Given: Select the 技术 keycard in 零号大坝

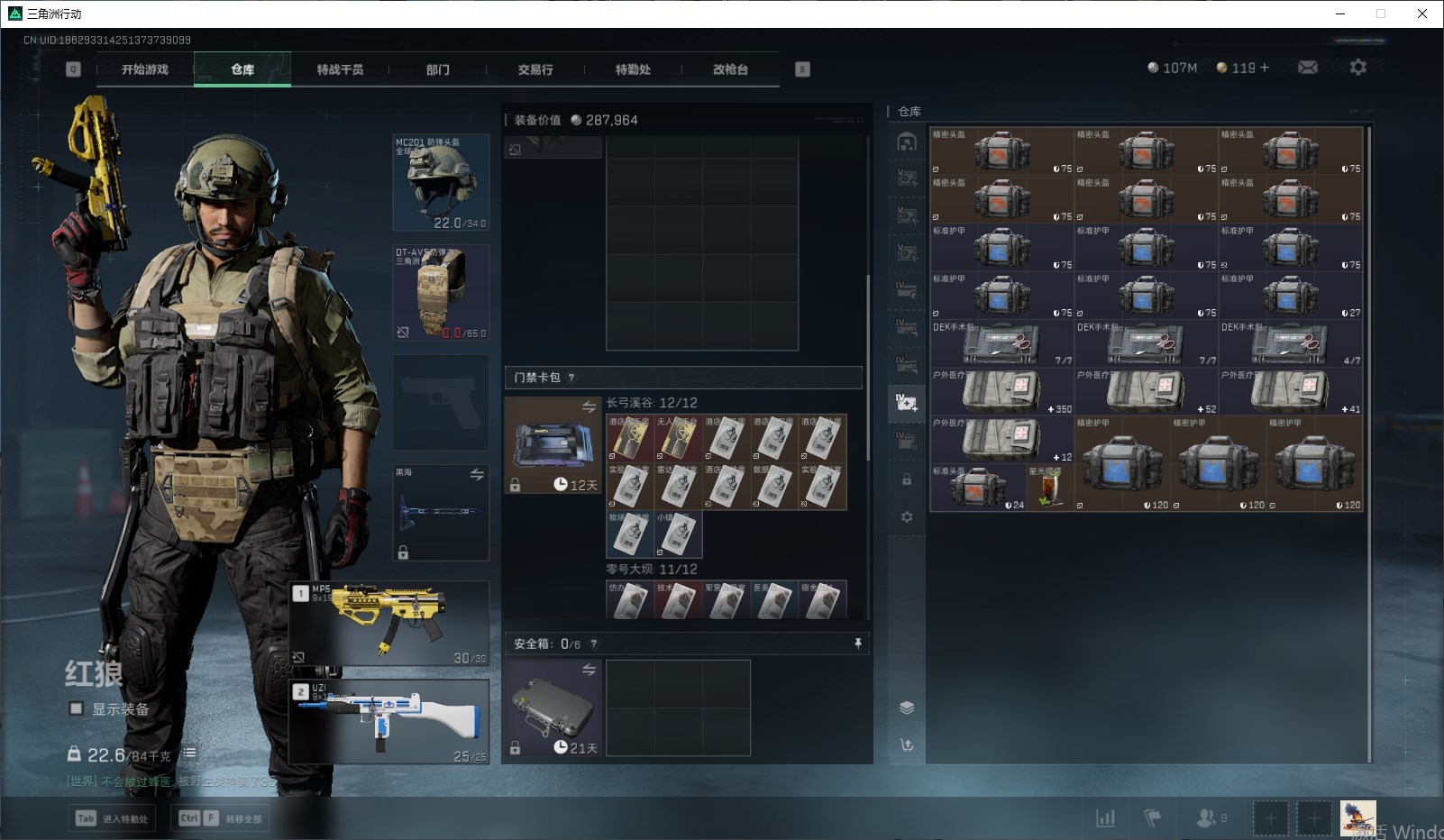Looking at the screenshot, I should (678, 599).
